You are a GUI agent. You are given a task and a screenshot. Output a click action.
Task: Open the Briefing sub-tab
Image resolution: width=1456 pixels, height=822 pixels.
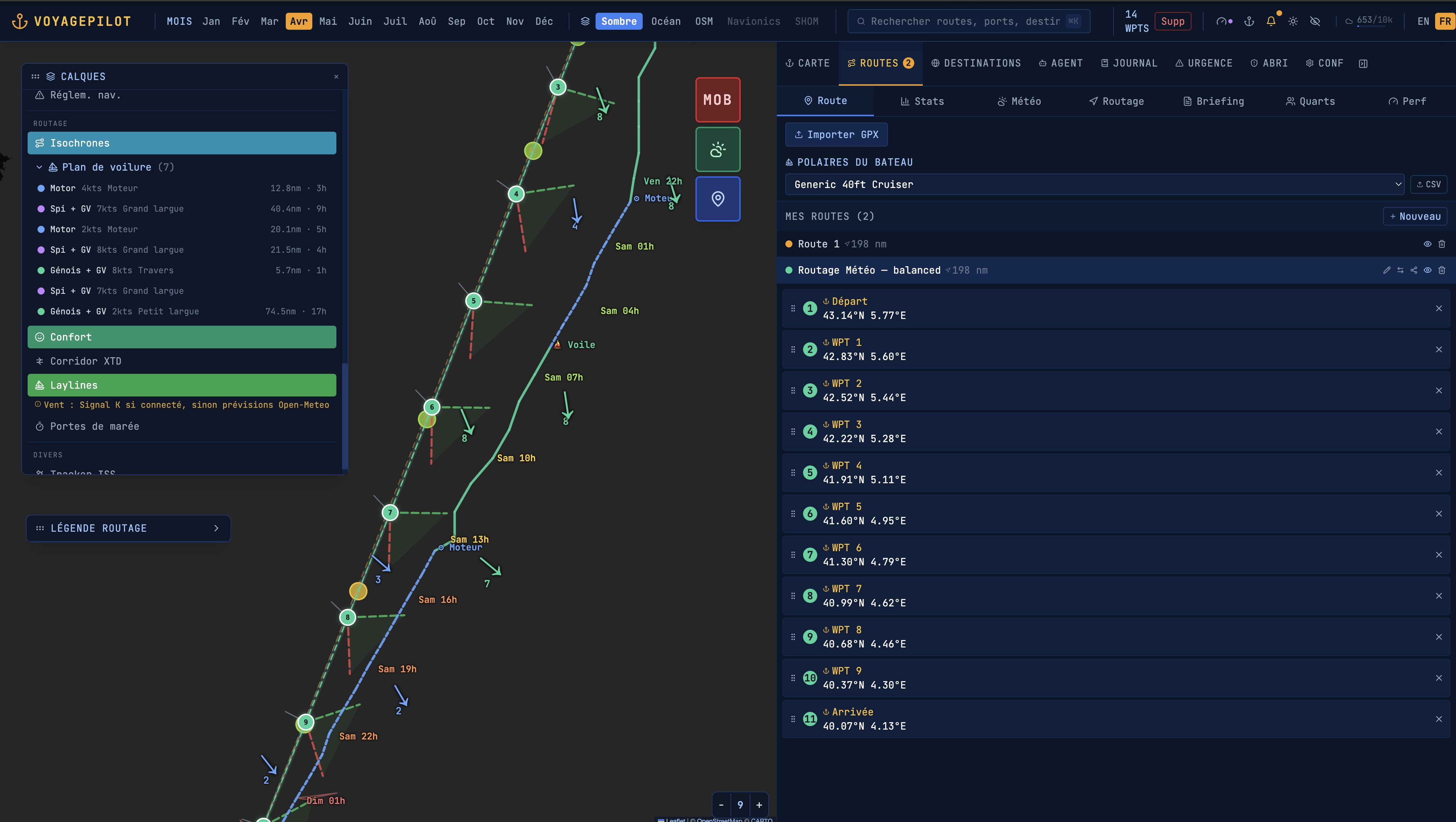[x=1213, y=101]
